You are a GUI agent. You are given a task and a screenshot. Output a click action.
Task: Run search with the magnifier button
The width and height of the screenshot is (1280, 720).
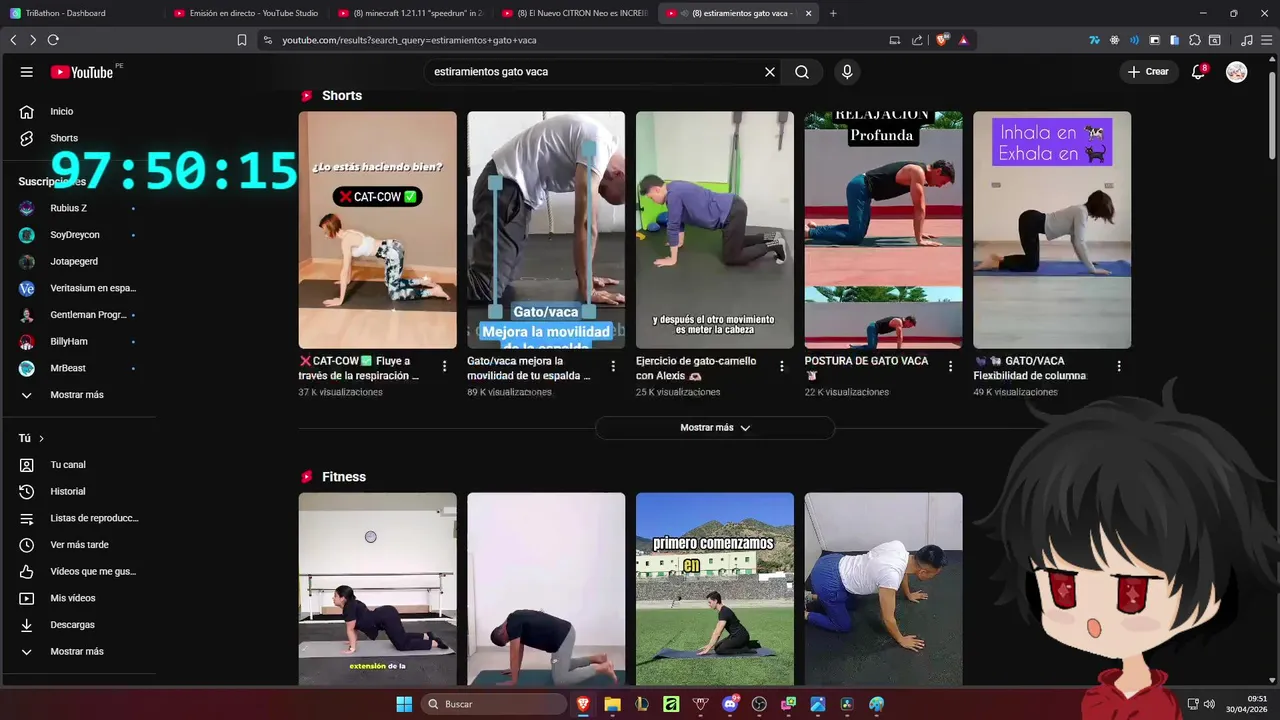point(802,72)
